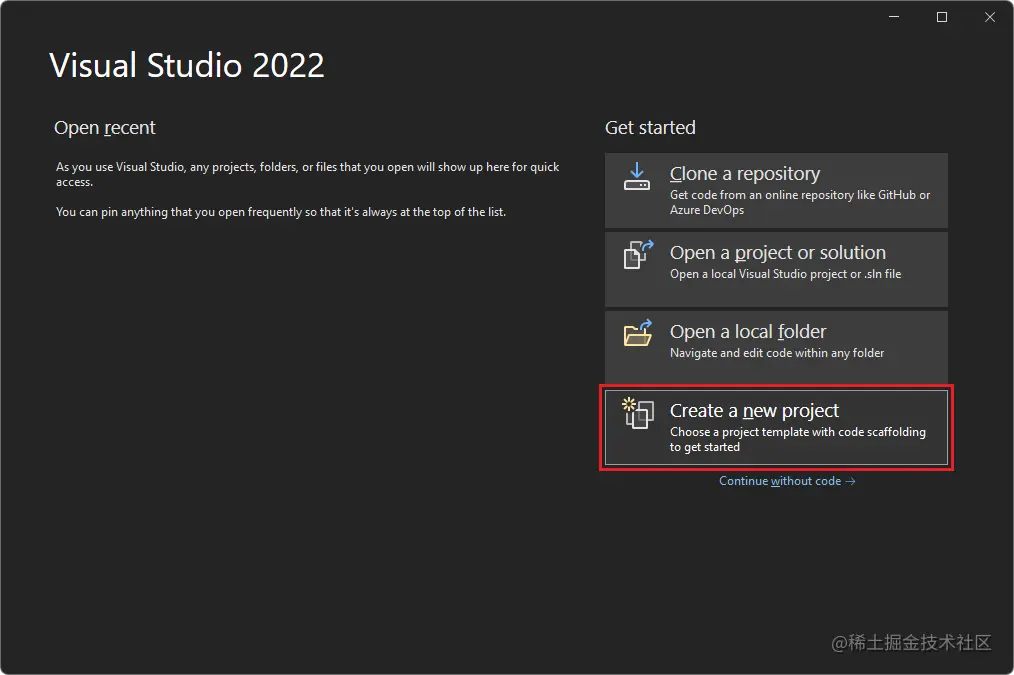
Task: Click the close button
Action: [989, 16]
